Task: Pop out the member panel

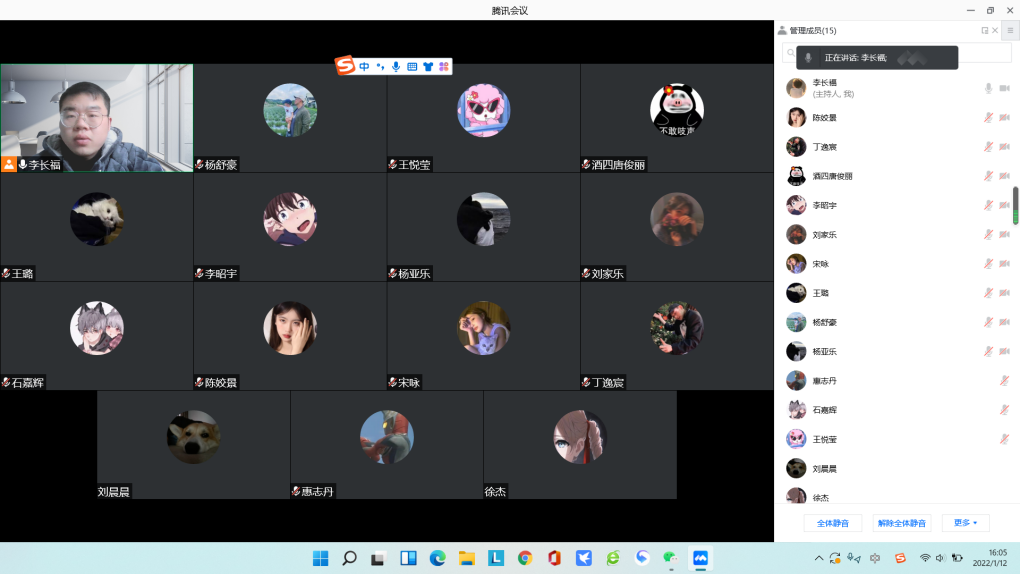Action: [x=985, y=31]
